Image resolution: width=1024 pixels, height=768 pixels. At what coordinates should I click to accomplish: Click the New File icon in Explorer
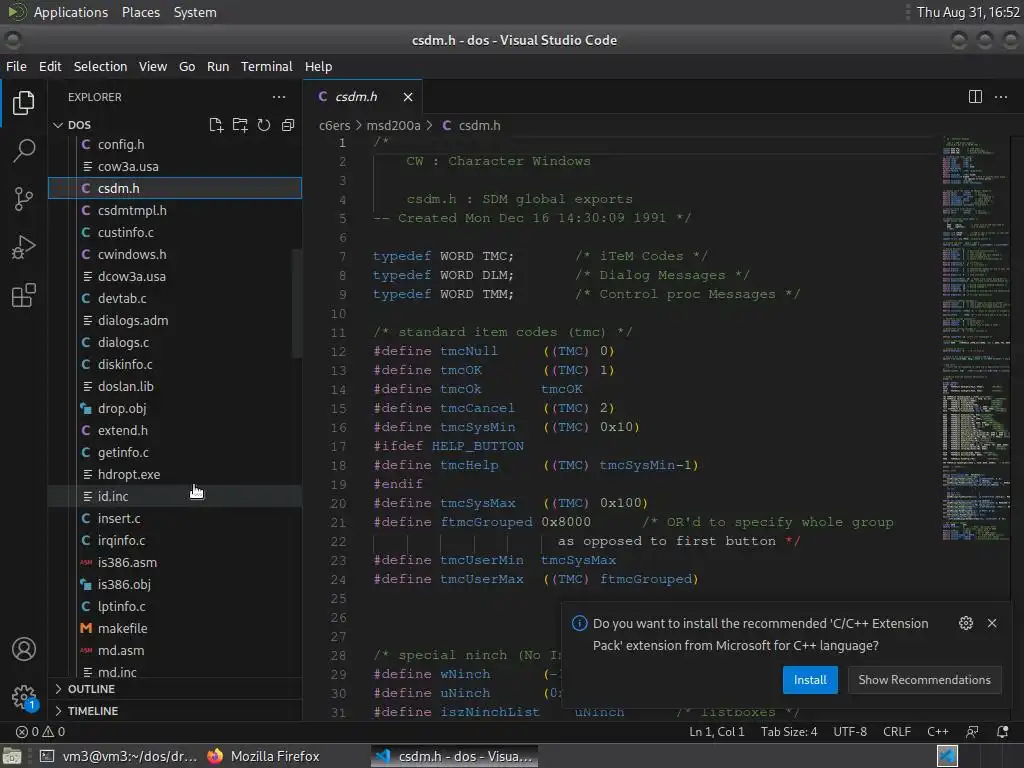216,125
